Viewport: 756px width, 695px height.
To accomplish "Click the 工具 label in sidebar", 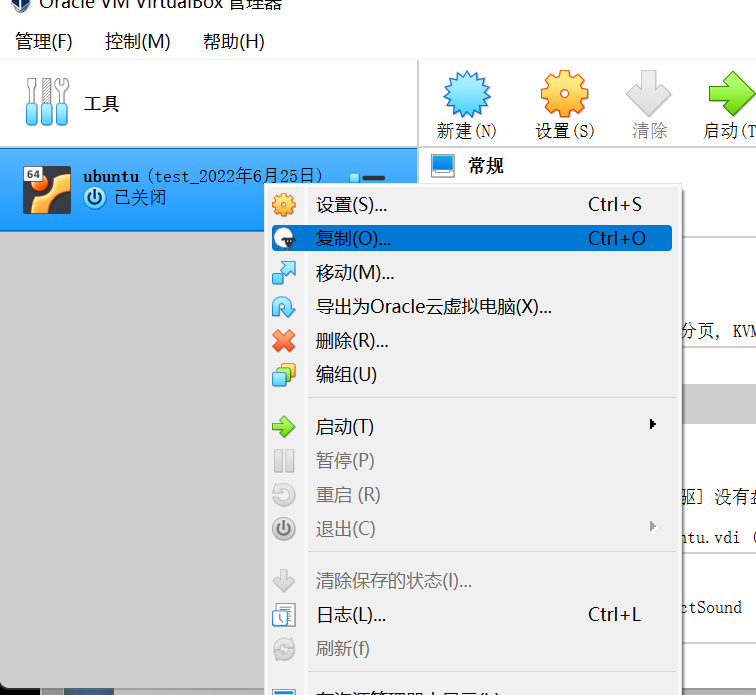I will (101, 104).
